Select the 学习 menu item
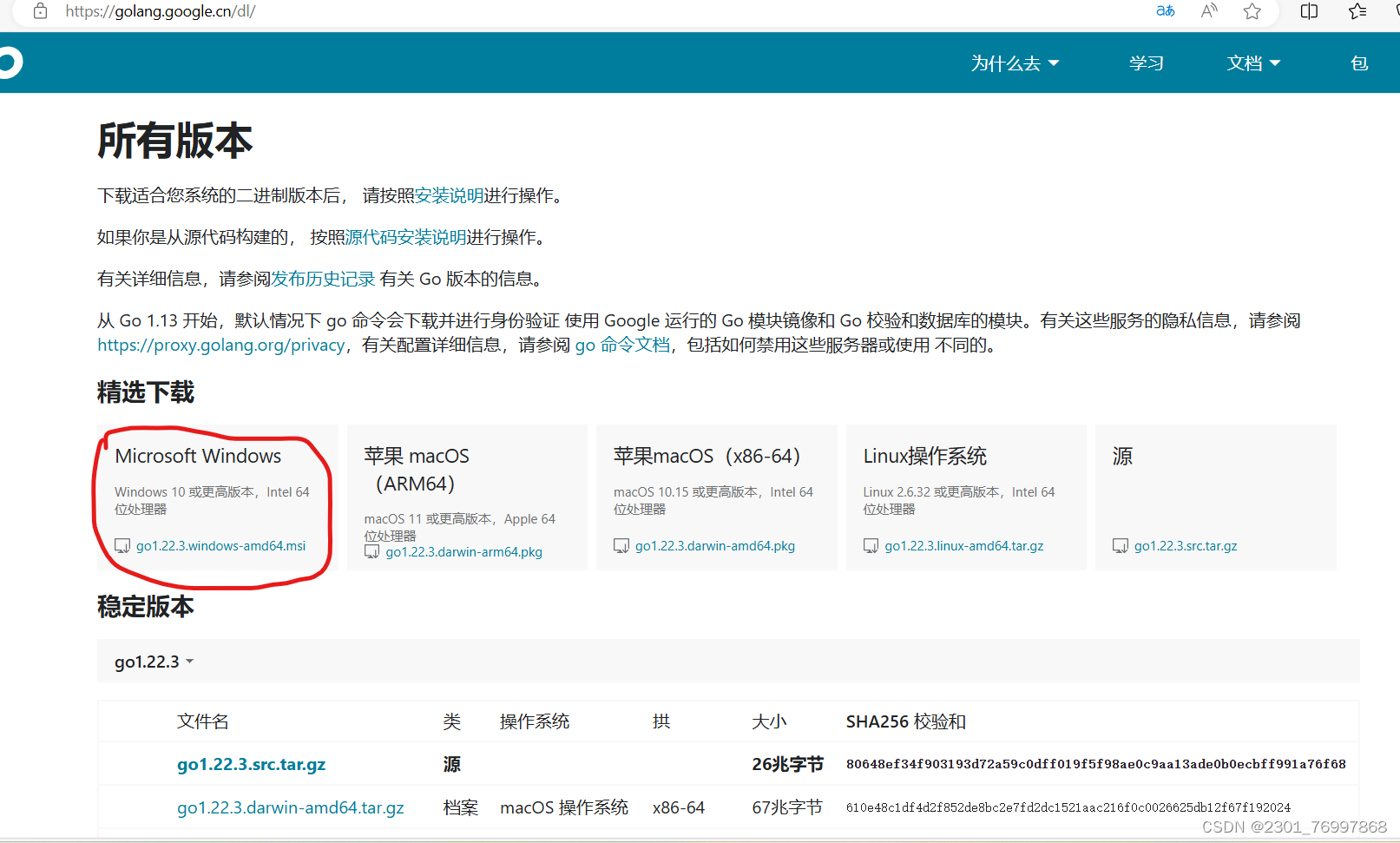The image size is (1400, 843). pos(1146,63)
